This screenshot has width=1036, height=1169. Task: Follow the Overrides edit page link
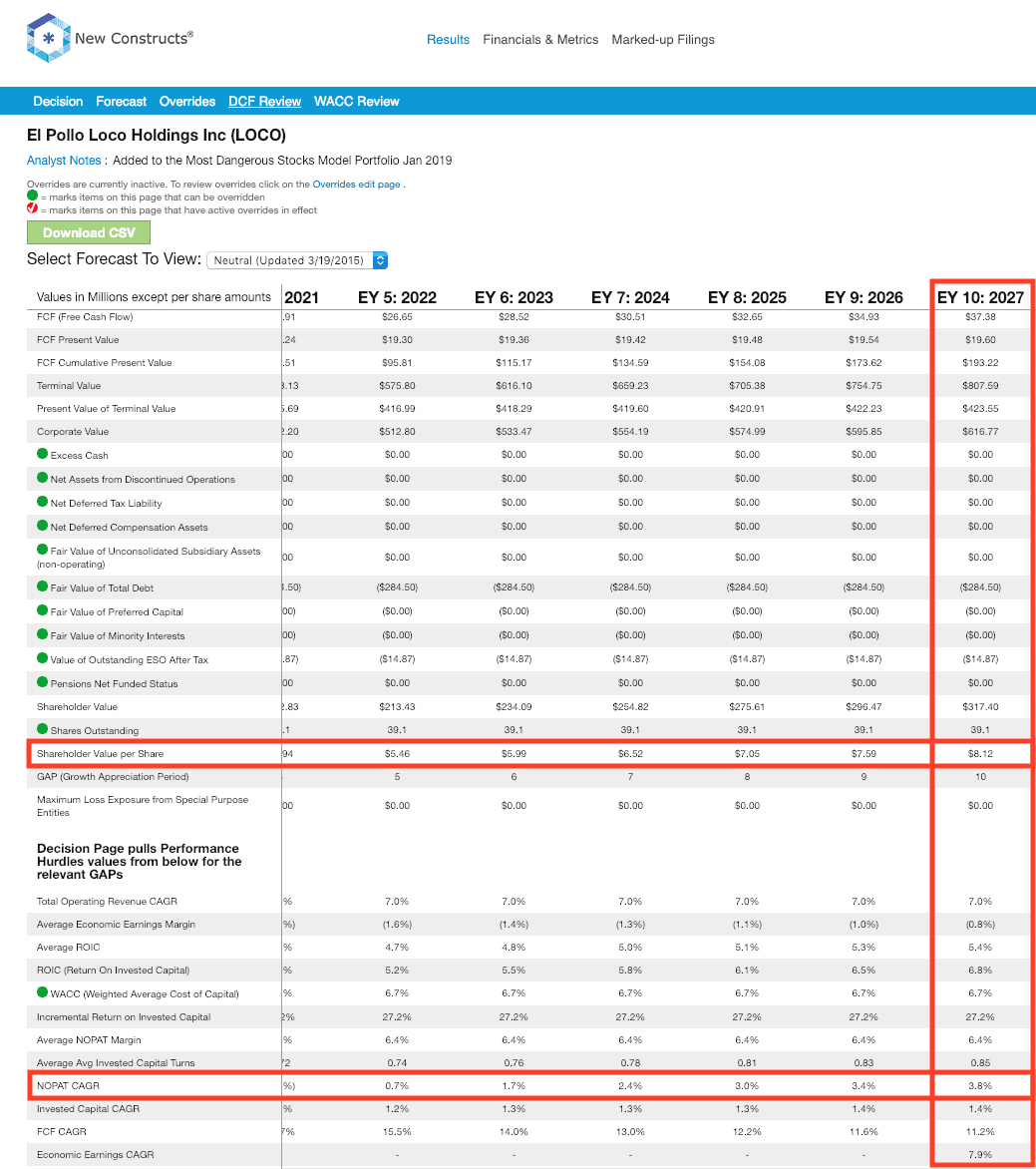[356, 185]
